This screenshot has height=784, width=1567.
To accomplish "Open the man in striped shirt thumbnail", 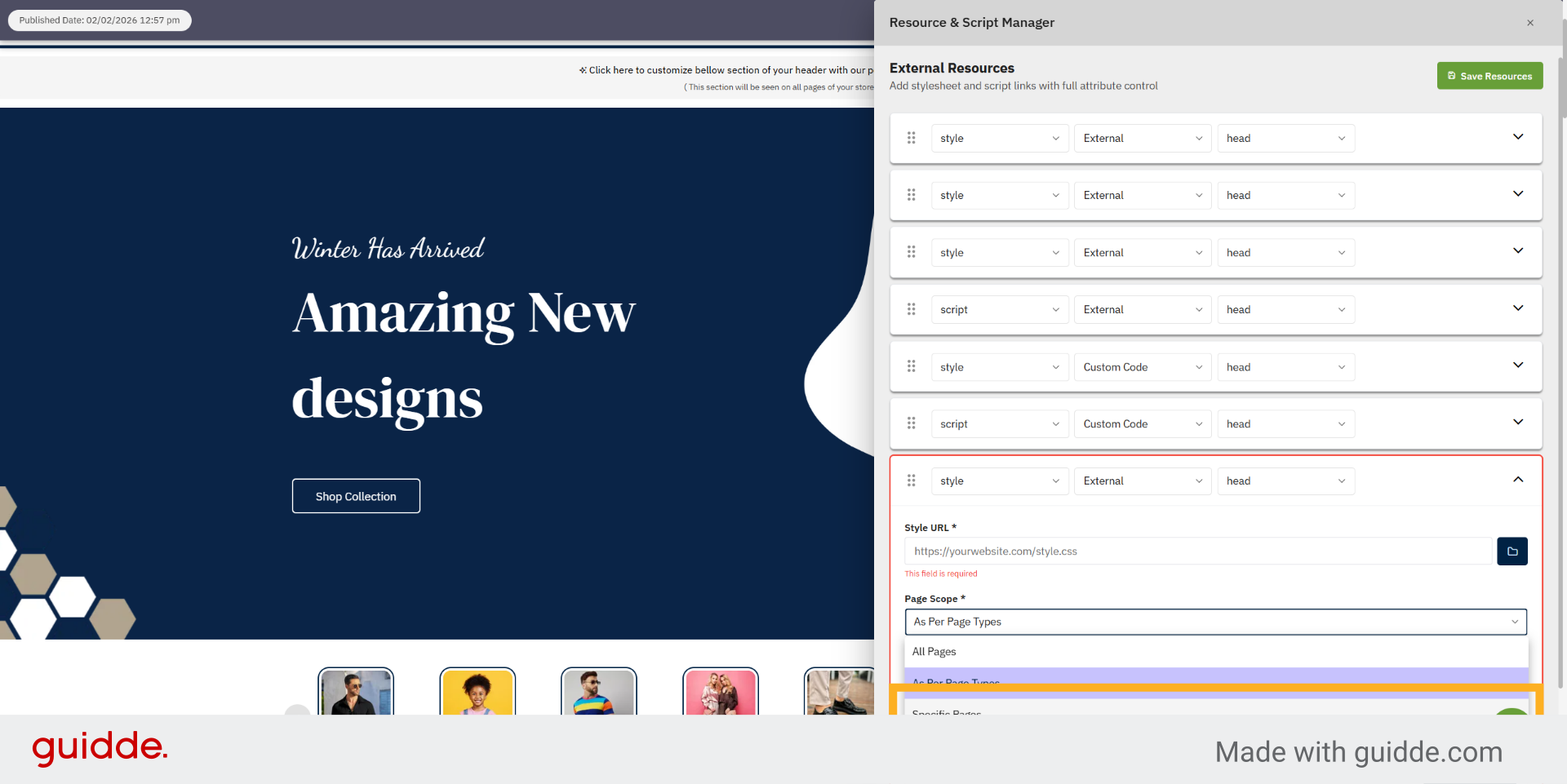I will [599, 692].
